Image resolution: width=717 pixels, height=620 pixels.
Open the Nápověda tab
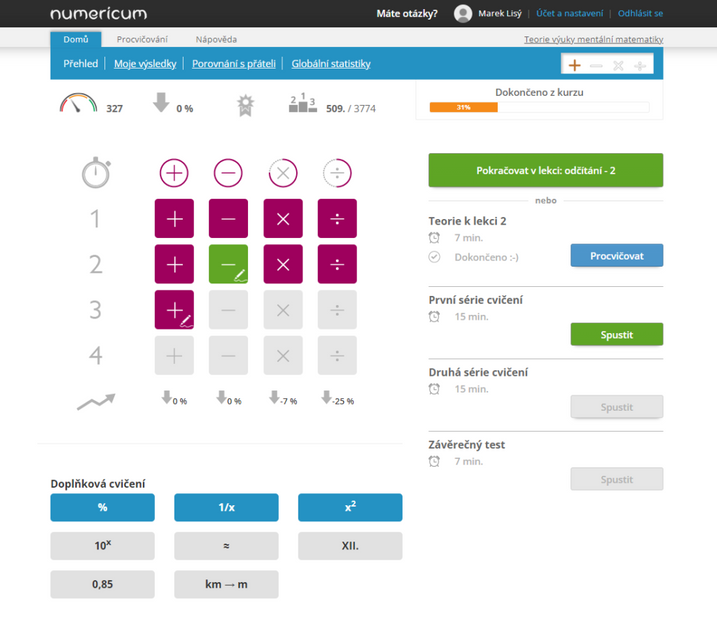pyautogui.click(x=216, y=39)
